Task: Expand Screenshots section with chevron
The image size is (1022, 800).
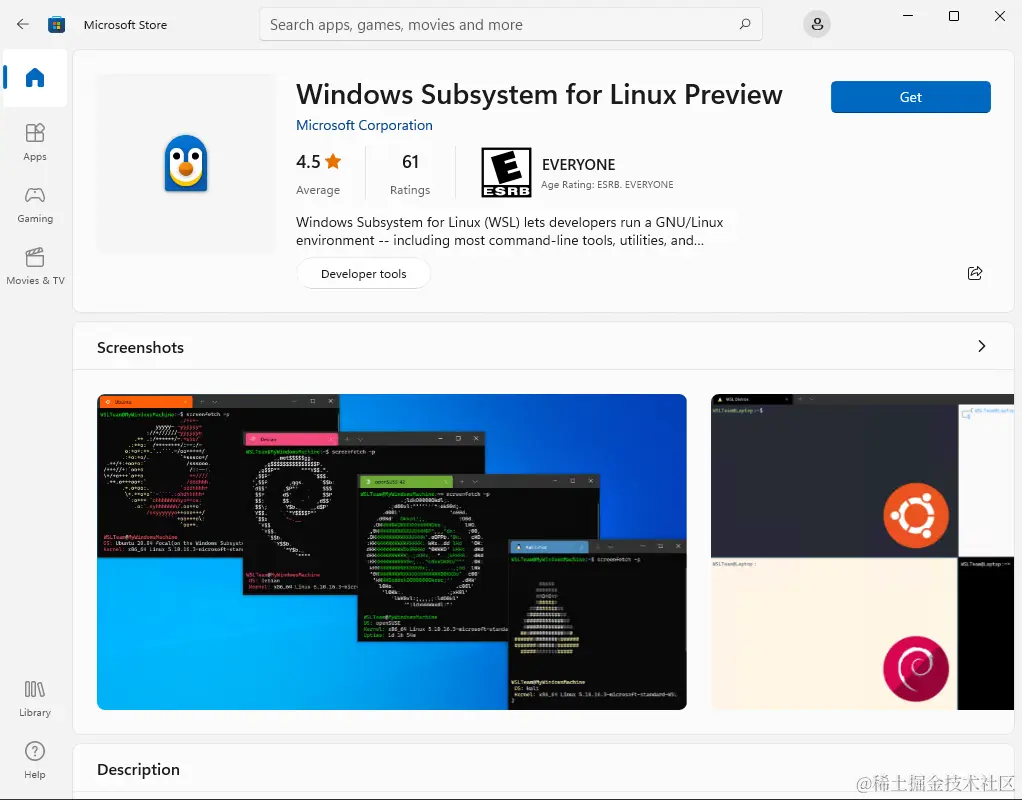Action: pyautogui.click(x=982, y=346)
